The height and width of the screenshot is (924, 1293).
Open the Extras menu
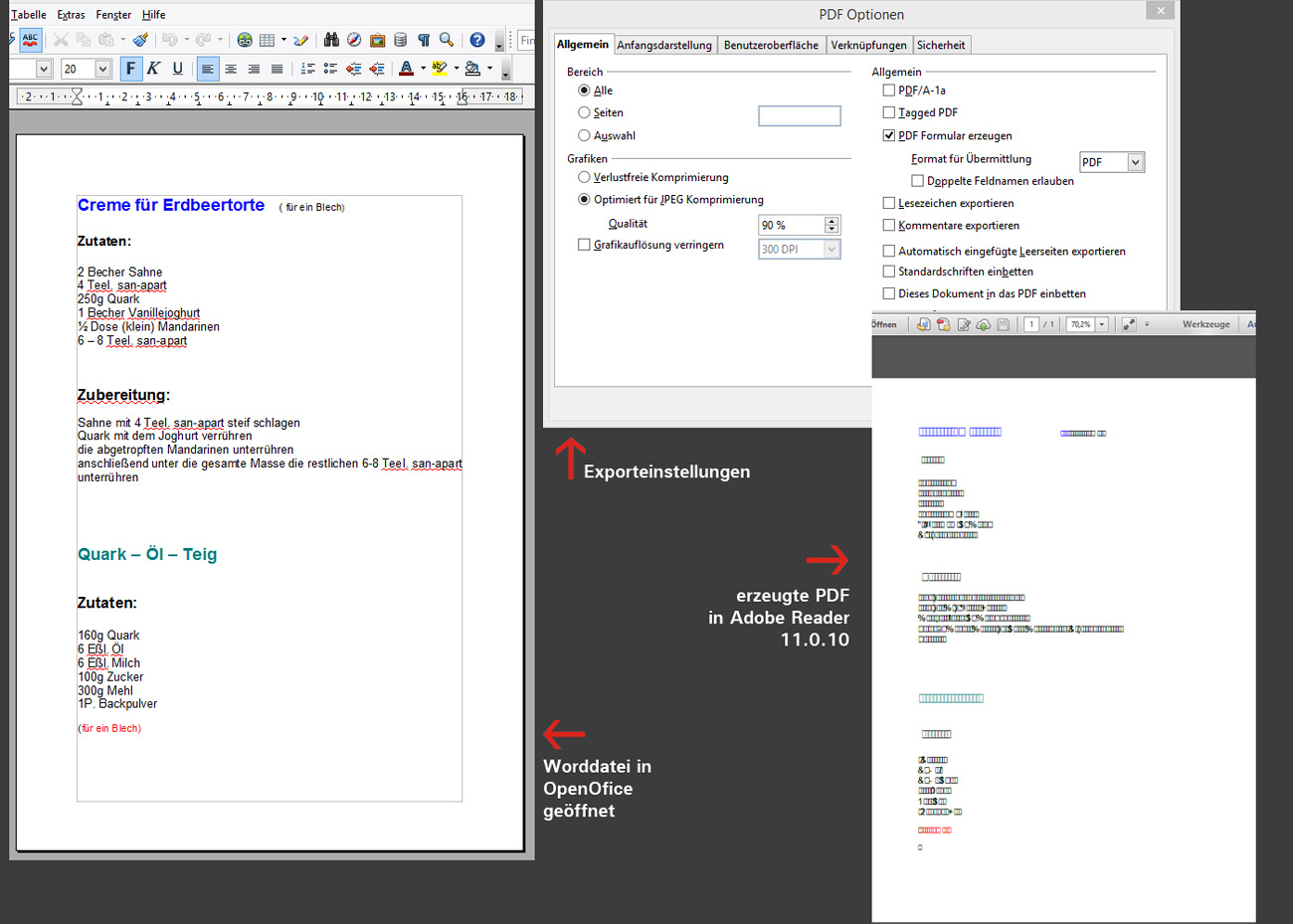[71, 15]
